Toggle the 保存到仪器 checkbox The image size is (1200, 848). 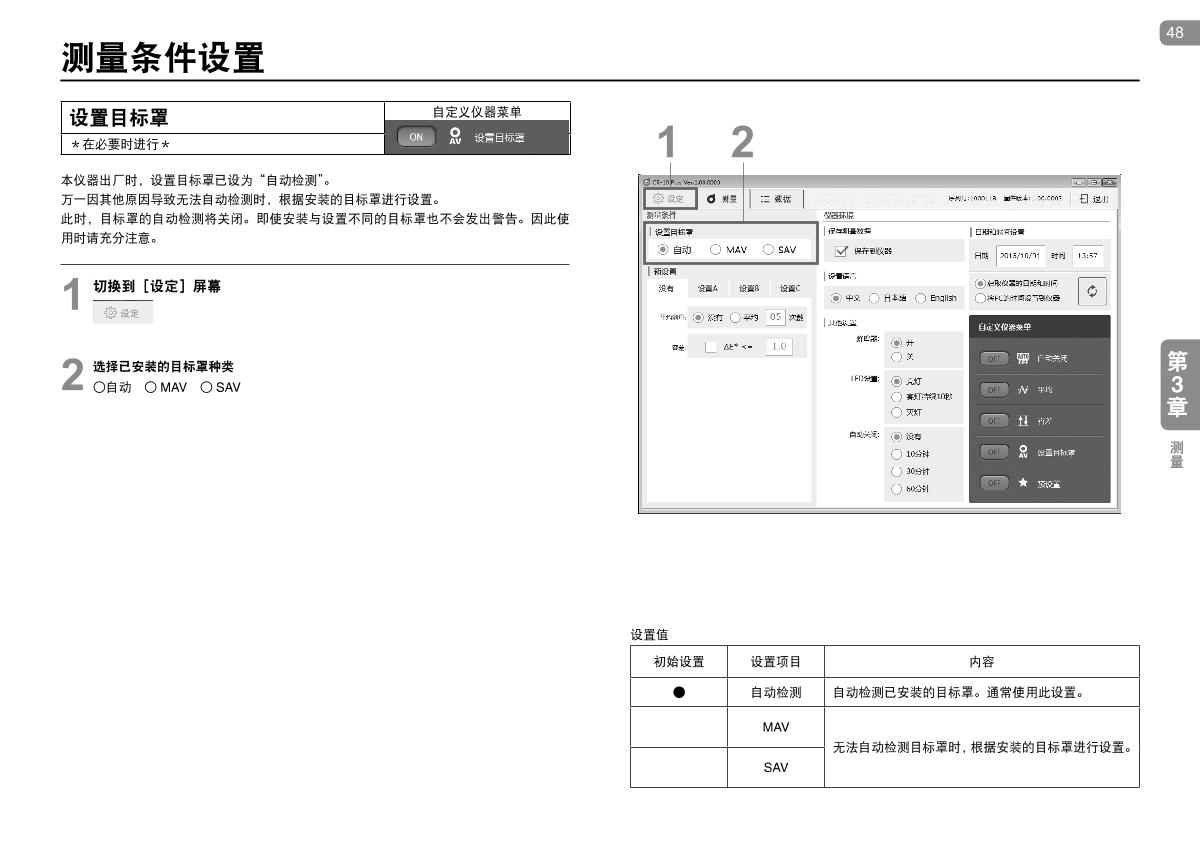click(x=840, y=250)
